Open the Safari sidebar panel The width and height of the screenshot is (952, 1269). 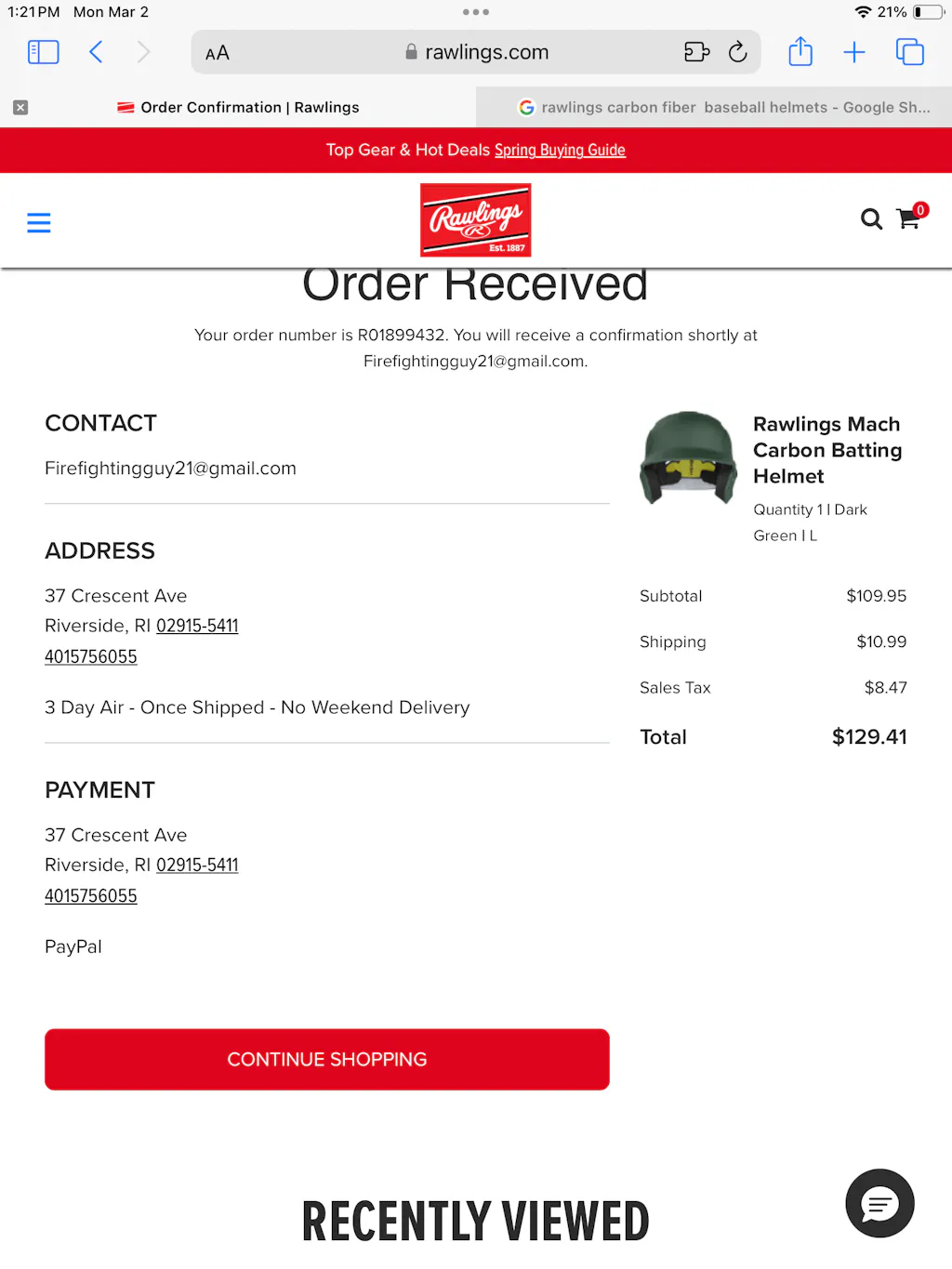coord(44,52)
